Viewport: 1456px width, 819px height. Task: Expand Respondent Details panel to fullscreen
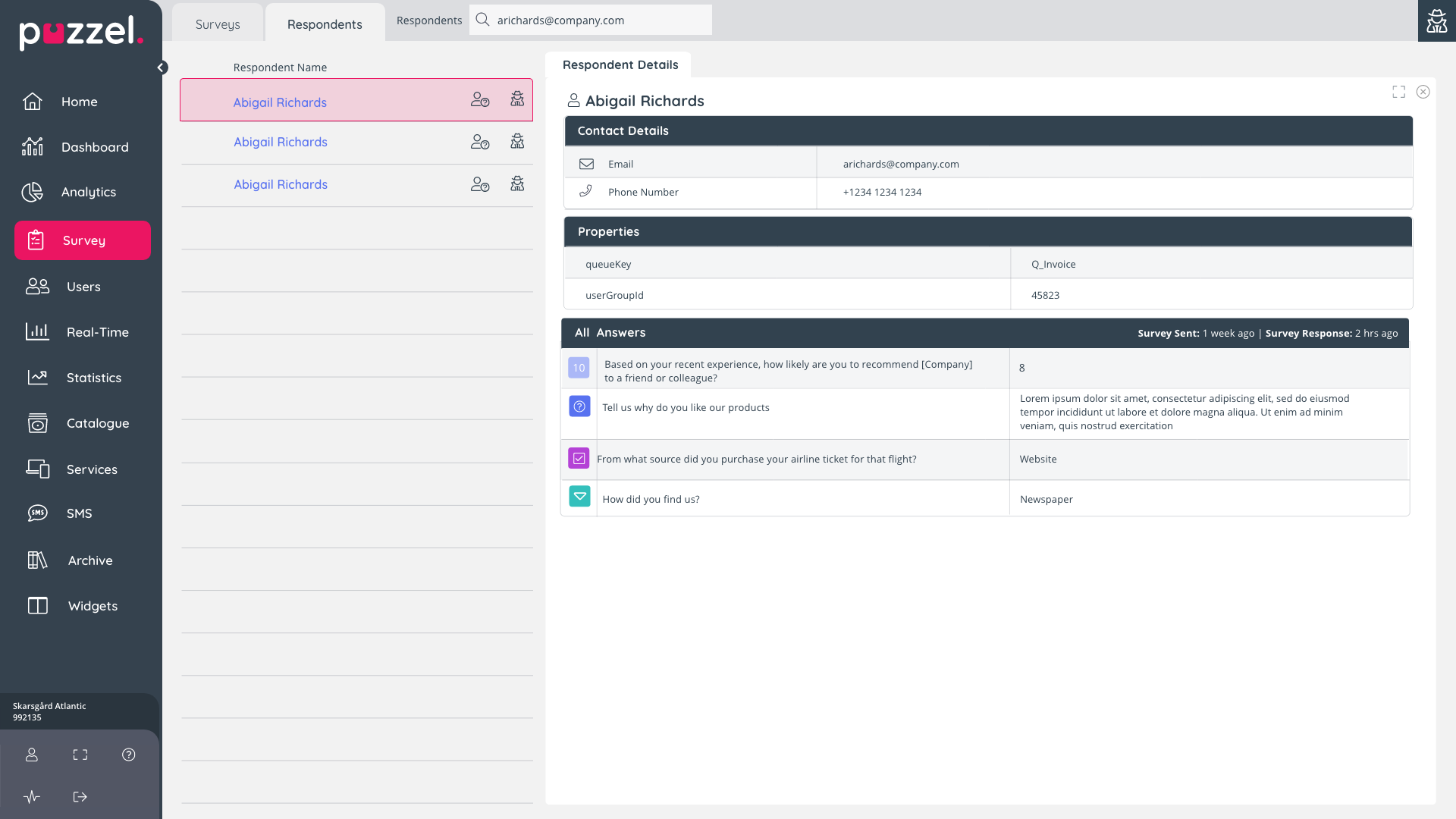[1398, 92]
